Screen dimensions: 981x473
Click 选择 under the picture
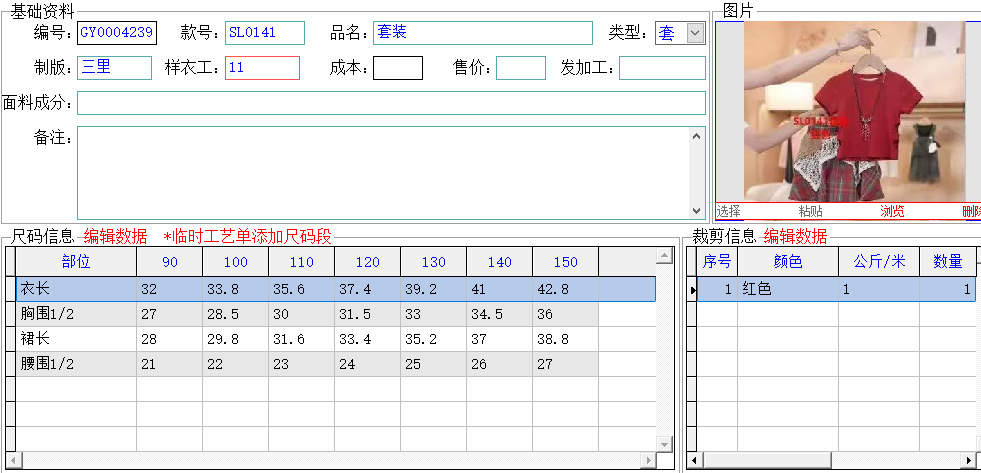(729, 211)
